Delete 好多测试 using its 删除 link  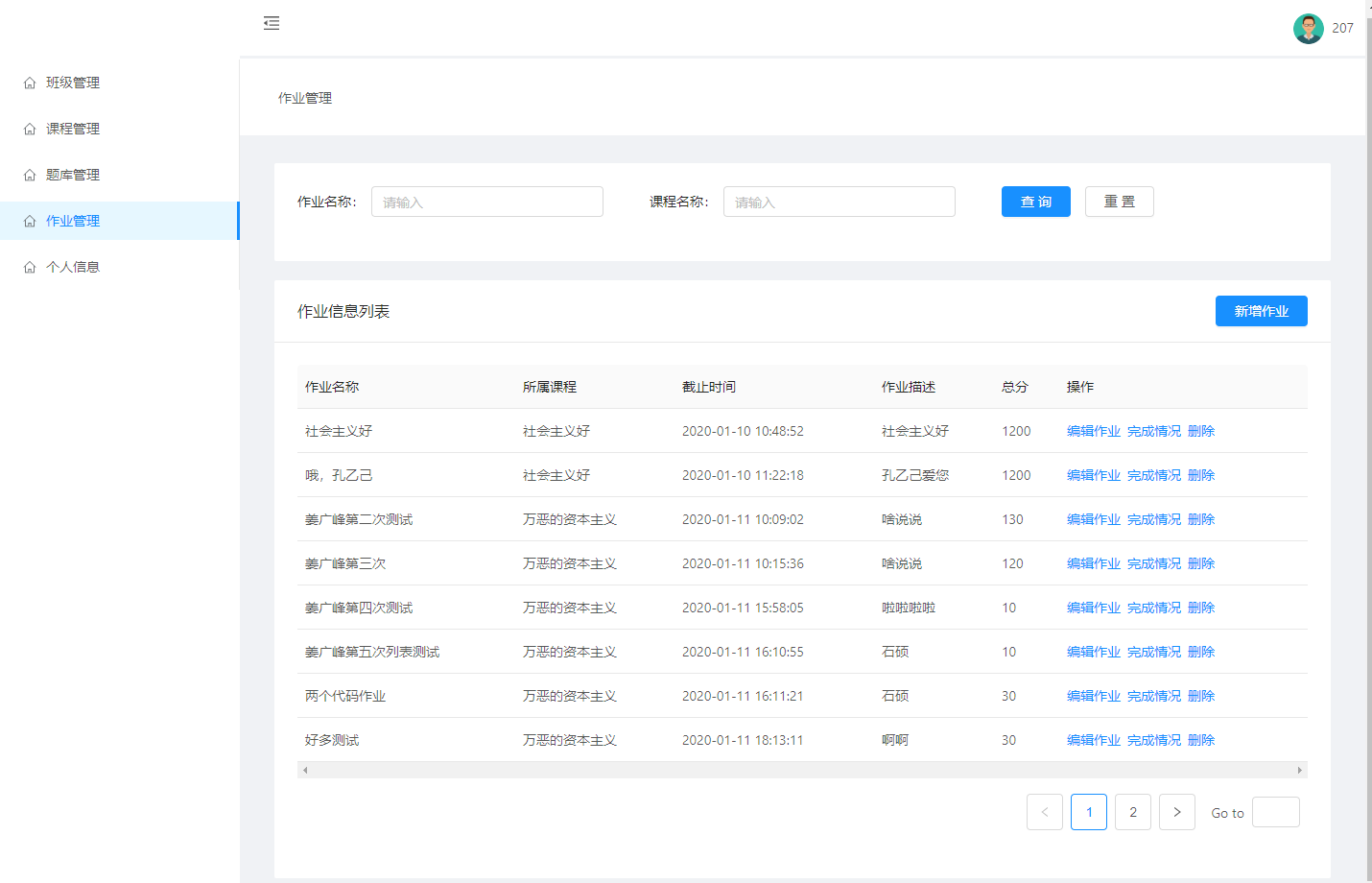point(1201,740)
